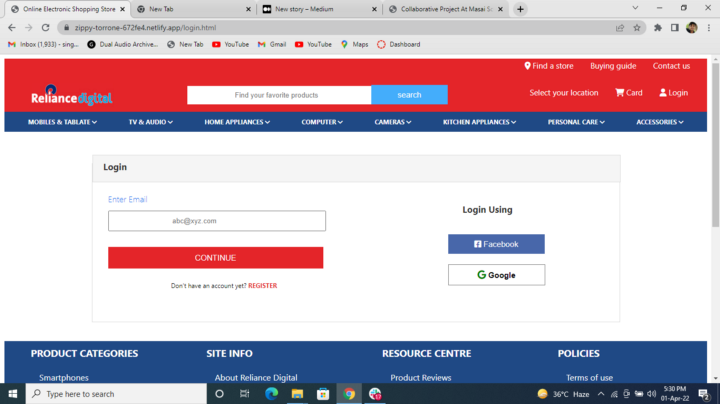Click the Windows taskbar search box
The image size is (720, 404).
(116, 394)
